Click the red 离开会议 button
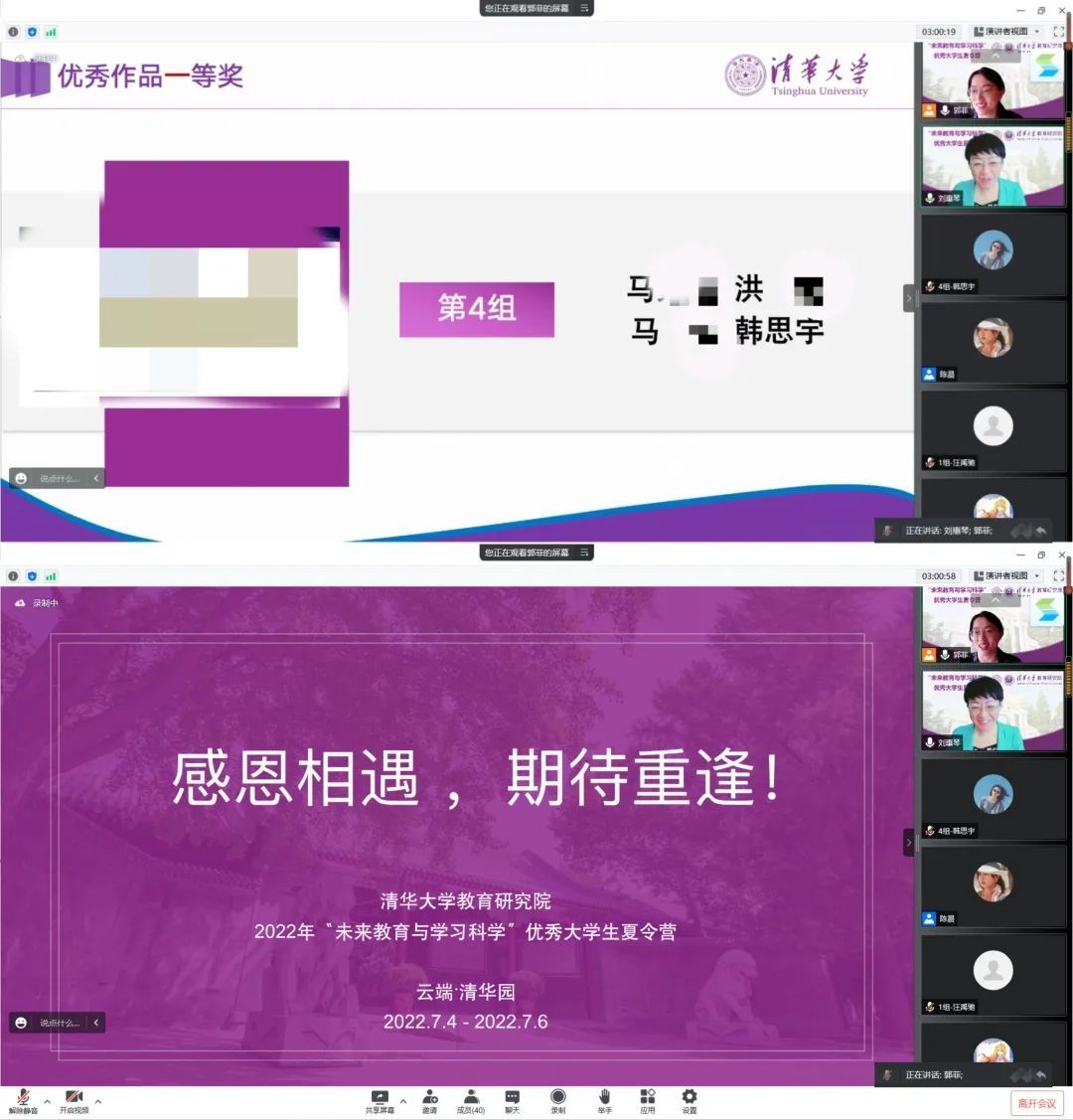 click(1036, 1103)
